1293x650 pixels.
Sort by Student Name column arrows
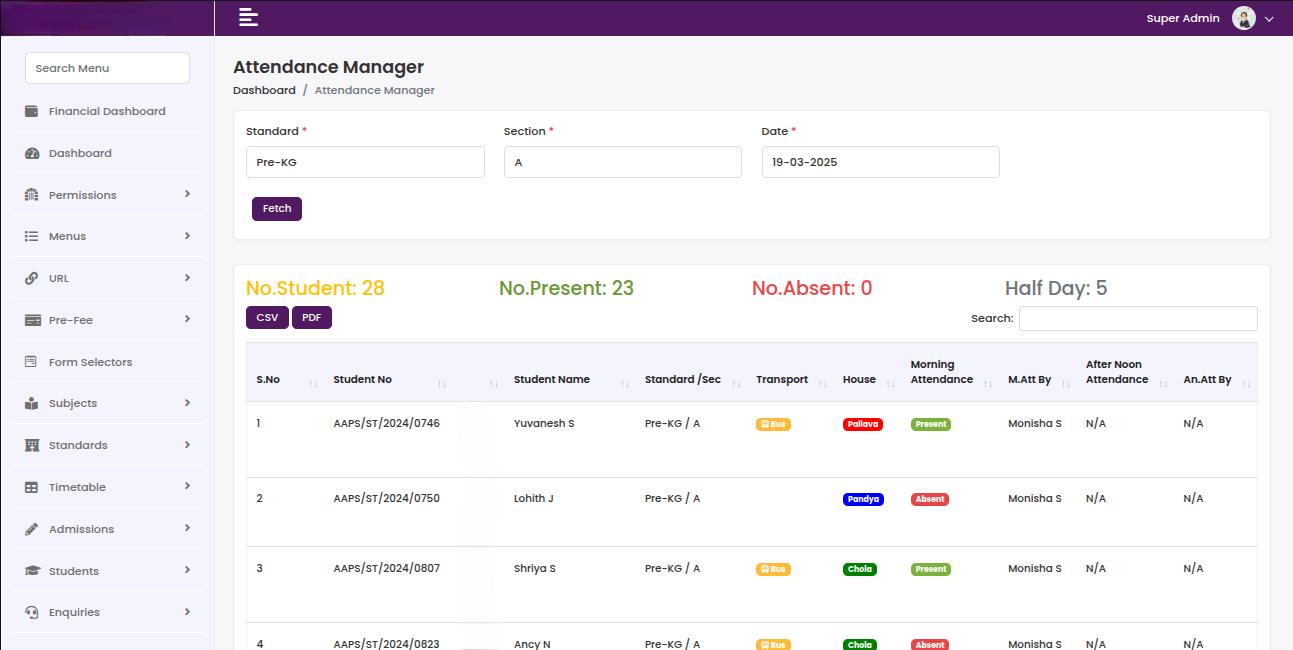pyautogui.click(x=625, y=384)
